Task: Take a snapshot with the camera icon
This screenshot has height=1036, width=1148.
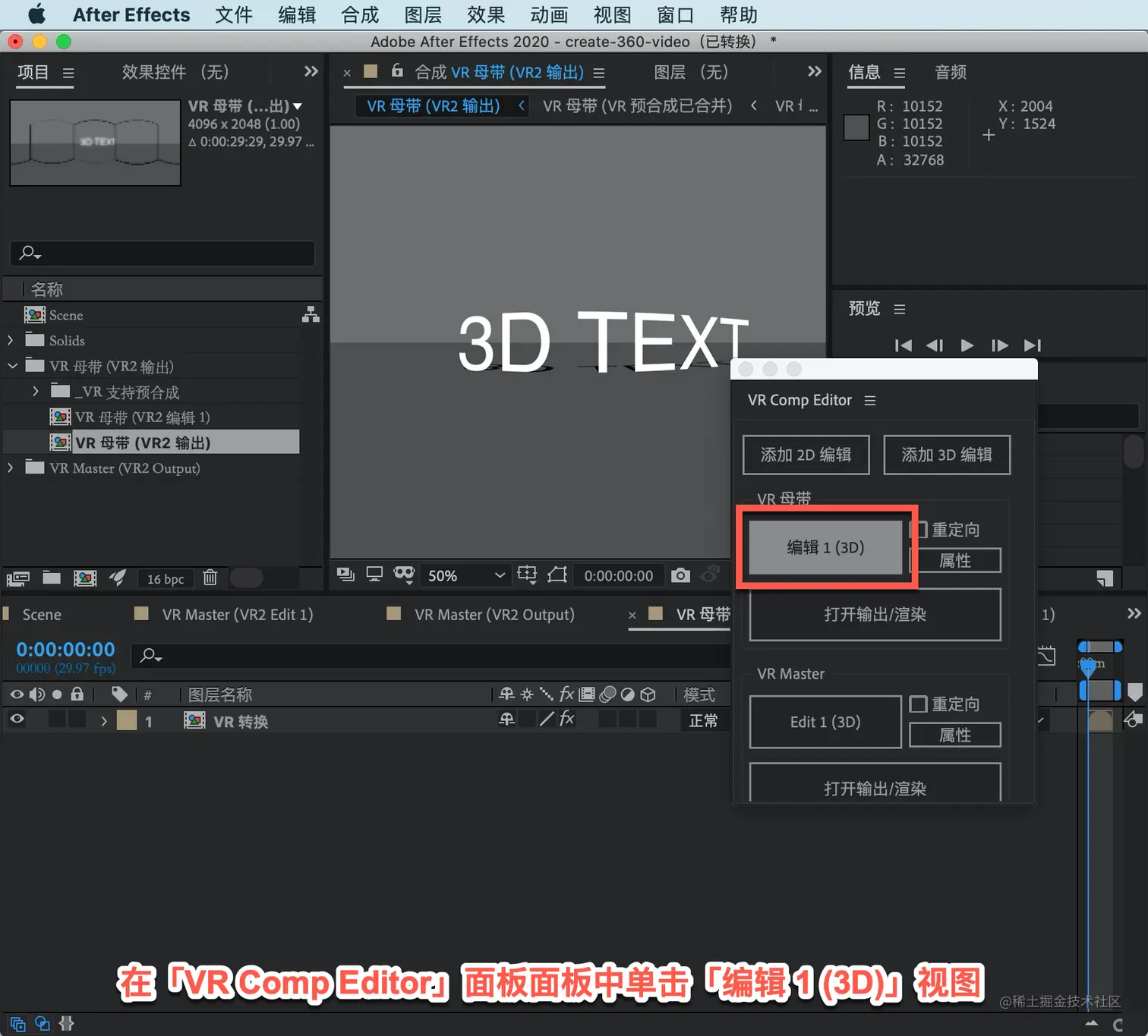Action: (681, 575)
